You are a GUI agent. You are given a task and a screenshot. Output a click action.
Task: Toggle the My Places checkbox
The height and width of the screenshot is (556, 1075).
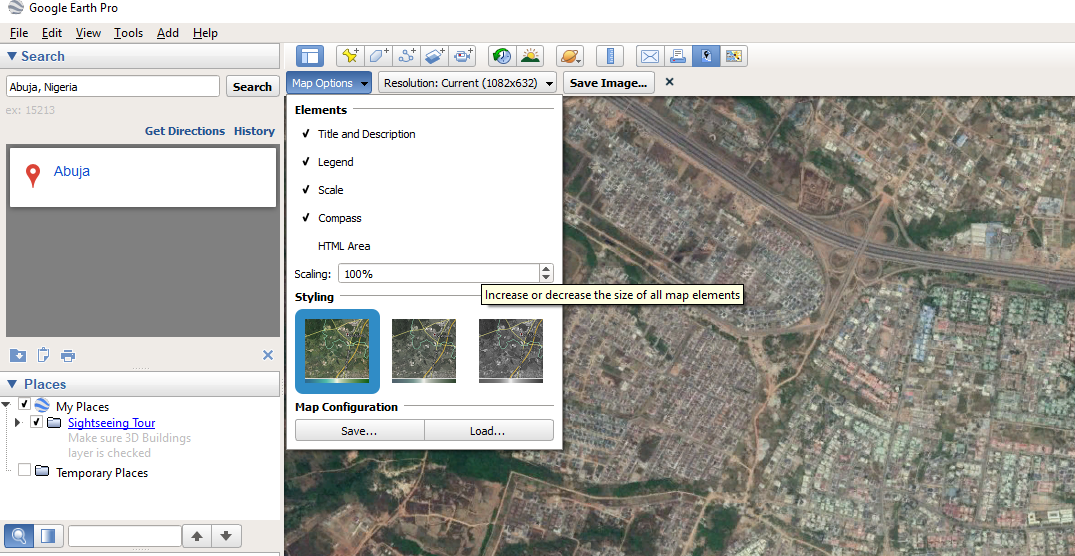tap(25, 404)
